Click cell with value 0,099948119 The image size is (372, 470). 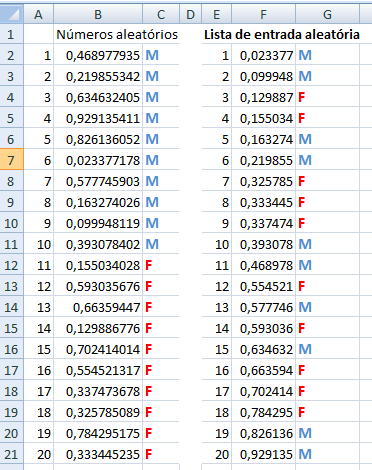pyautogui.click(x=98, y=223)
